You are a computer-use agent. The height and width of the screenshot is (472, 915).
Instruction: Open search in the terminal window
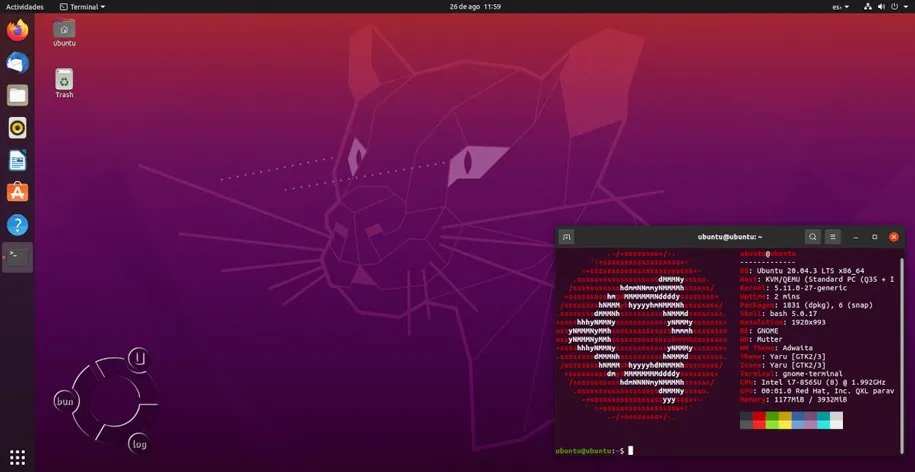point(813,237)
